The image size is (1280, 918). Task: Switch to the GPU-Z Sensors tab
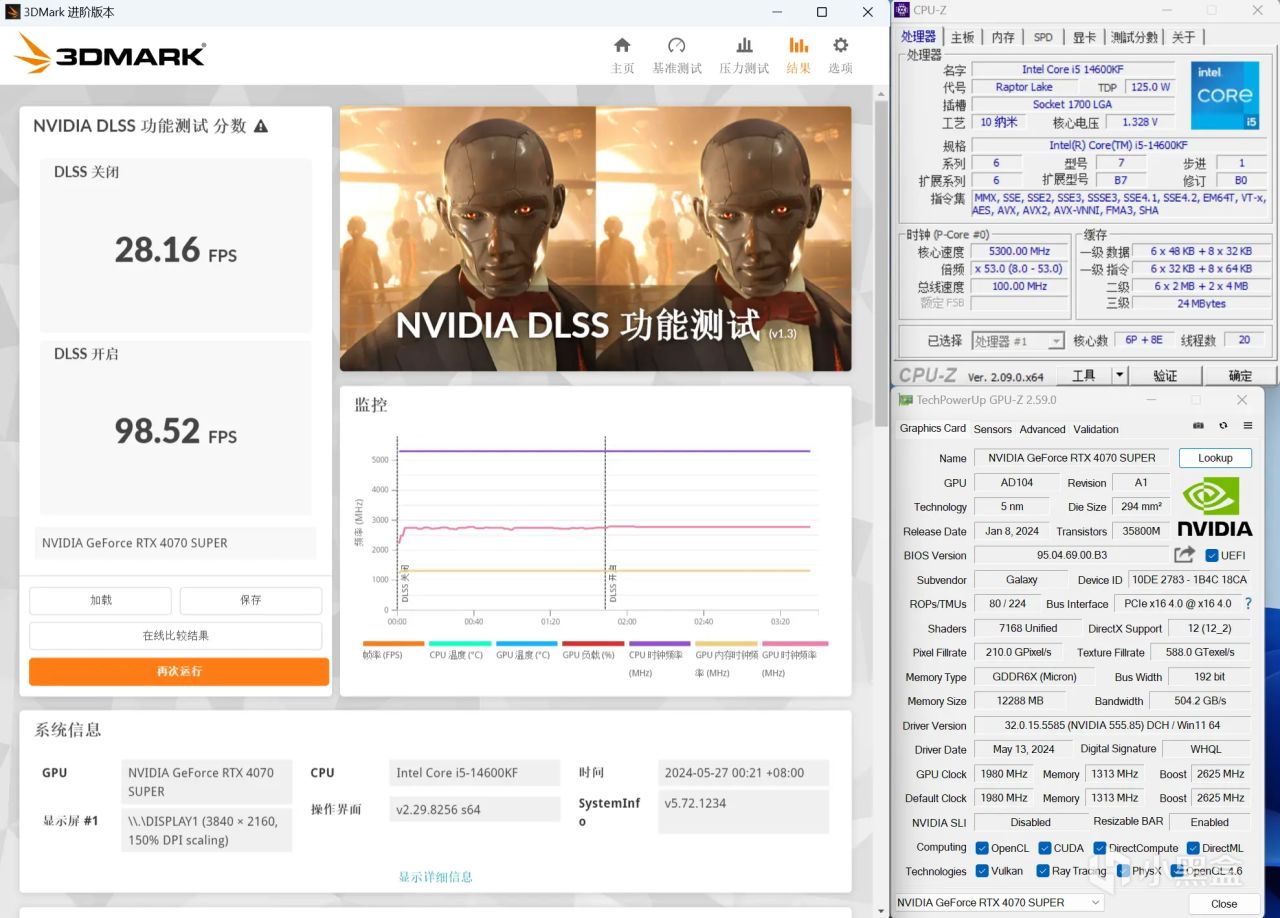point(992,428)
